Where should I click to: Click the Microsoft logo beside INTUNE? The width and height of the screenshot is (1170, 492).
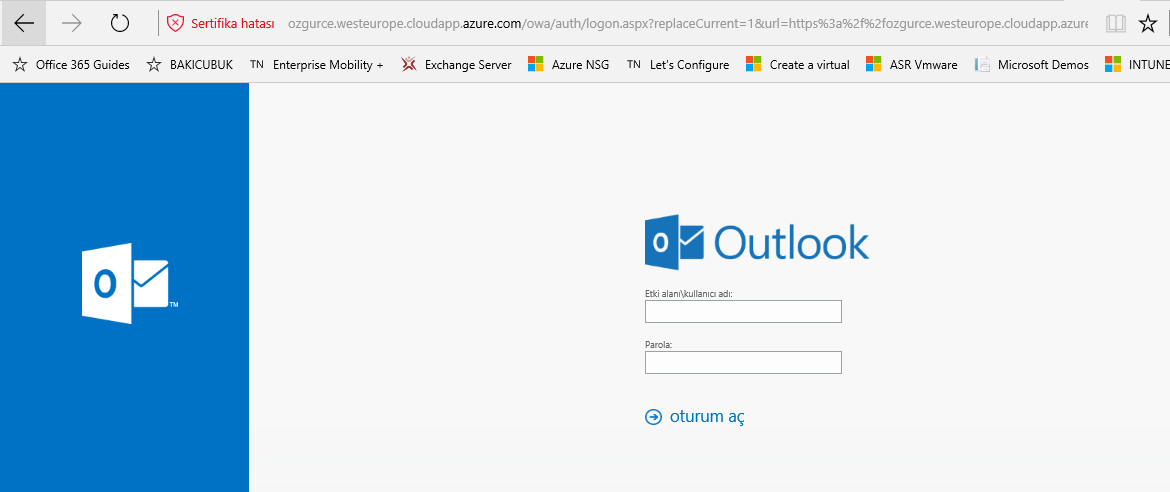[x=1113, y=65]
